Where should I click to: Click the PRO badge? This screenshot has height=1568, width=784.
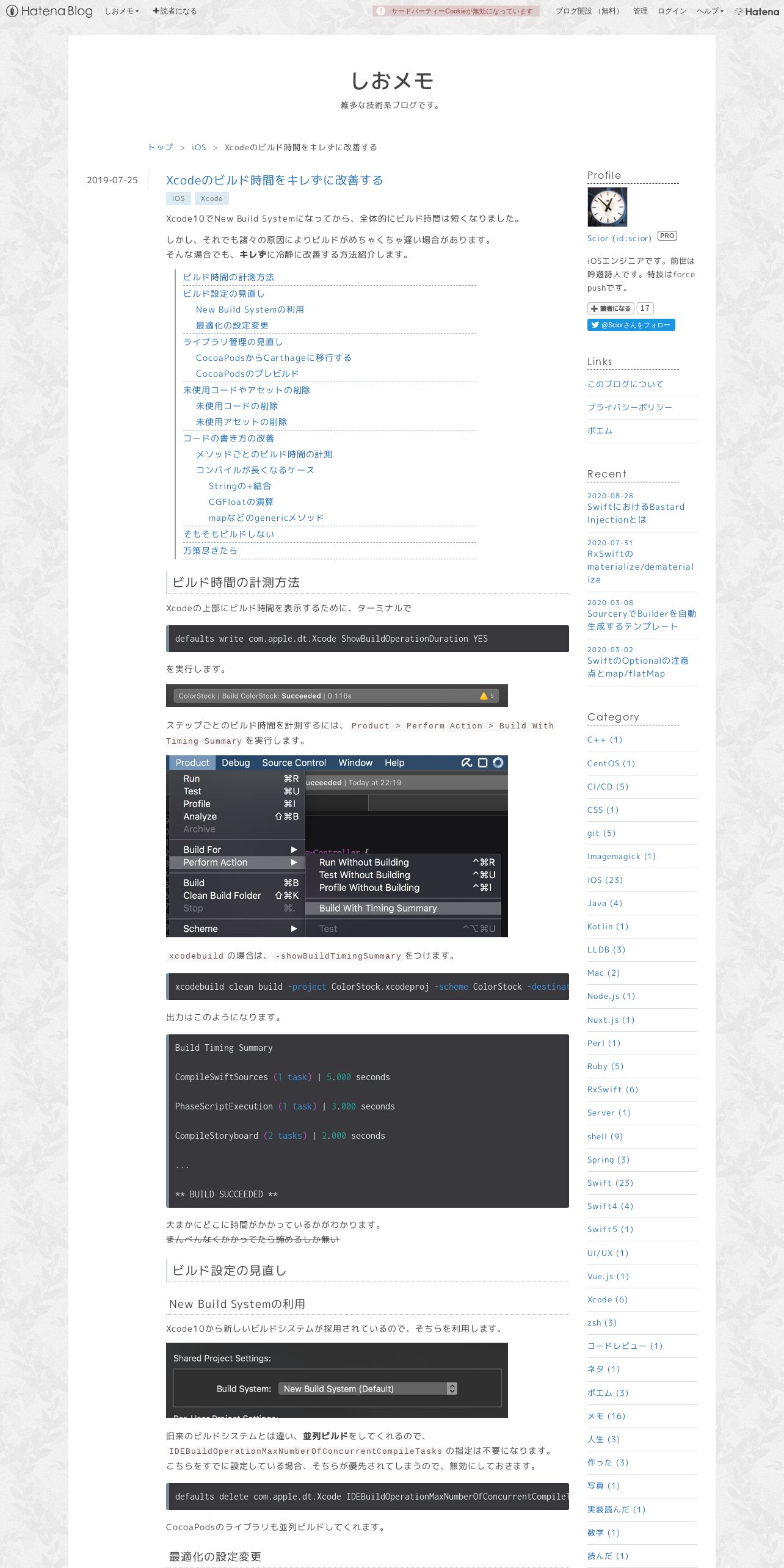tap(667, 236)
